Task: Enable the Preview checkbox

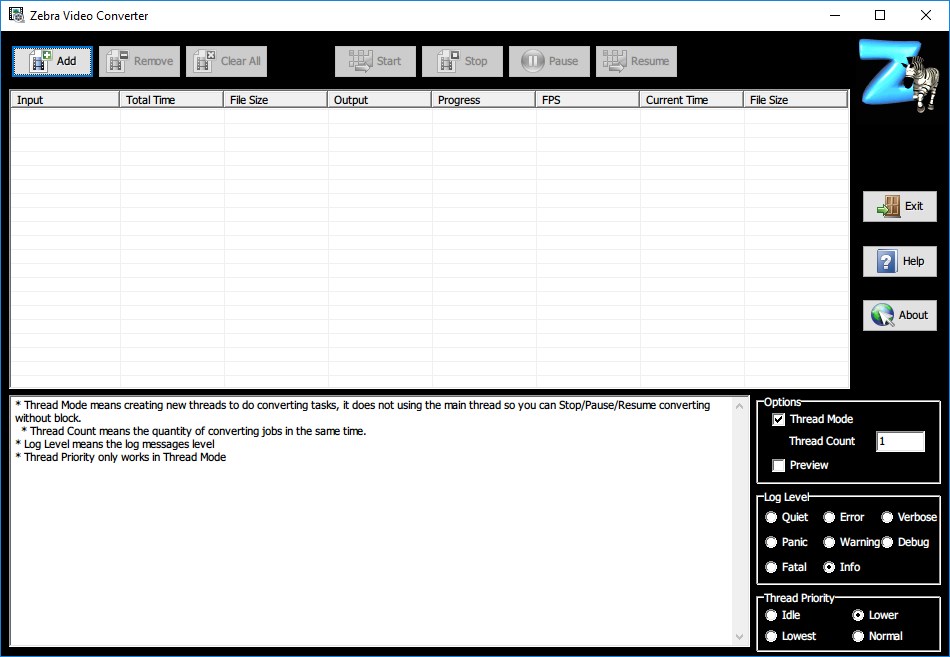Action: tap(779, 465)
